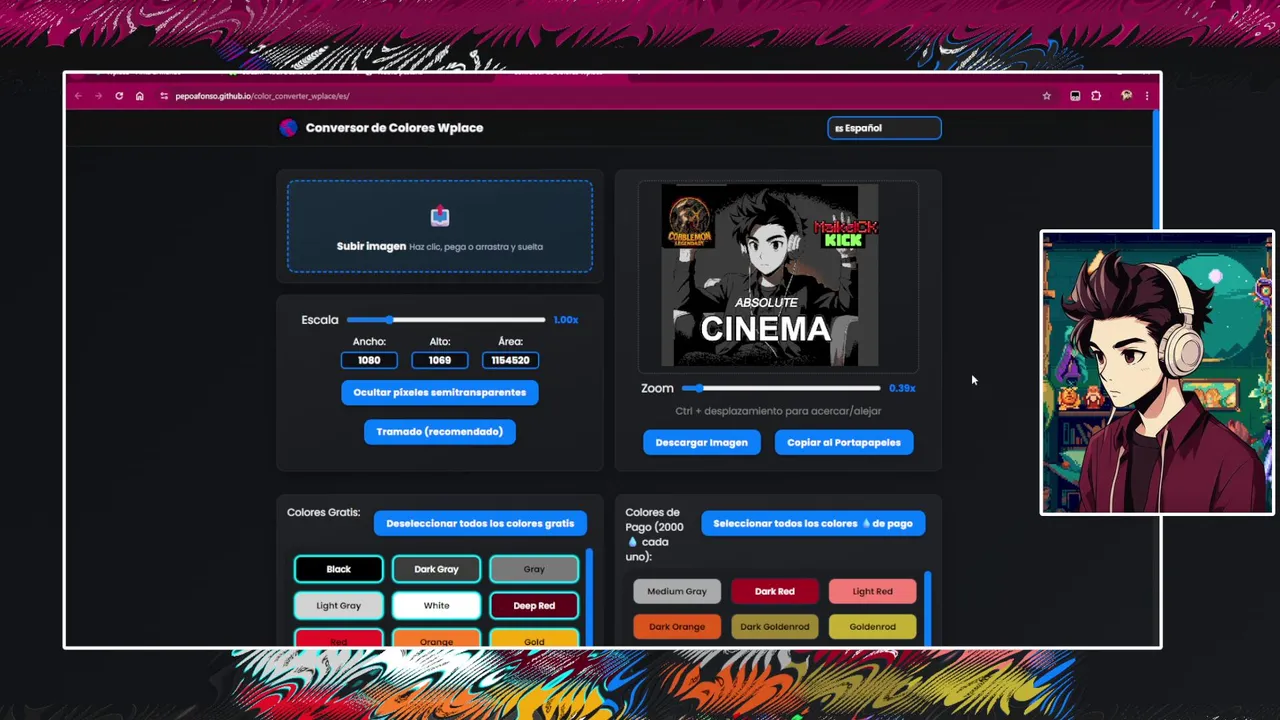
Task: Click Descargar Imagen button
Action: 701,442
